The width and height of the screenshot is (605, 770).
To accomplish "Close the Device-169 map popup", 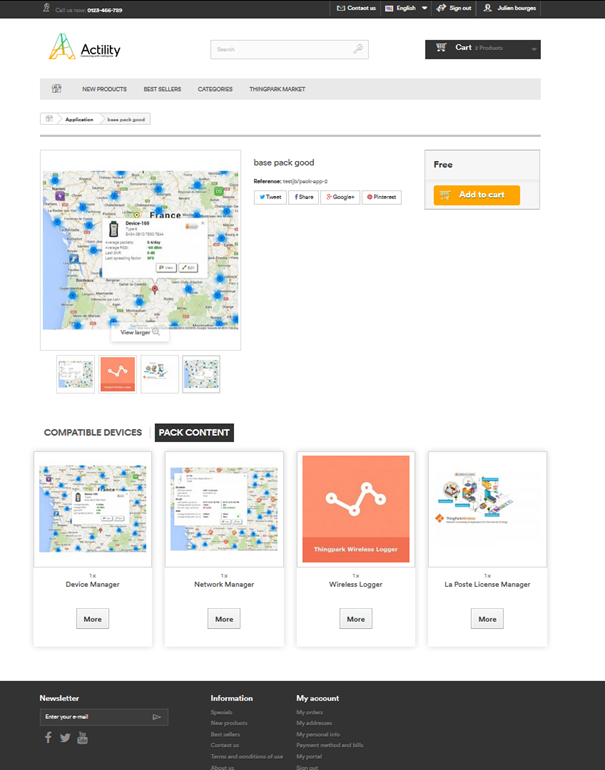I will tap(203, 223).
